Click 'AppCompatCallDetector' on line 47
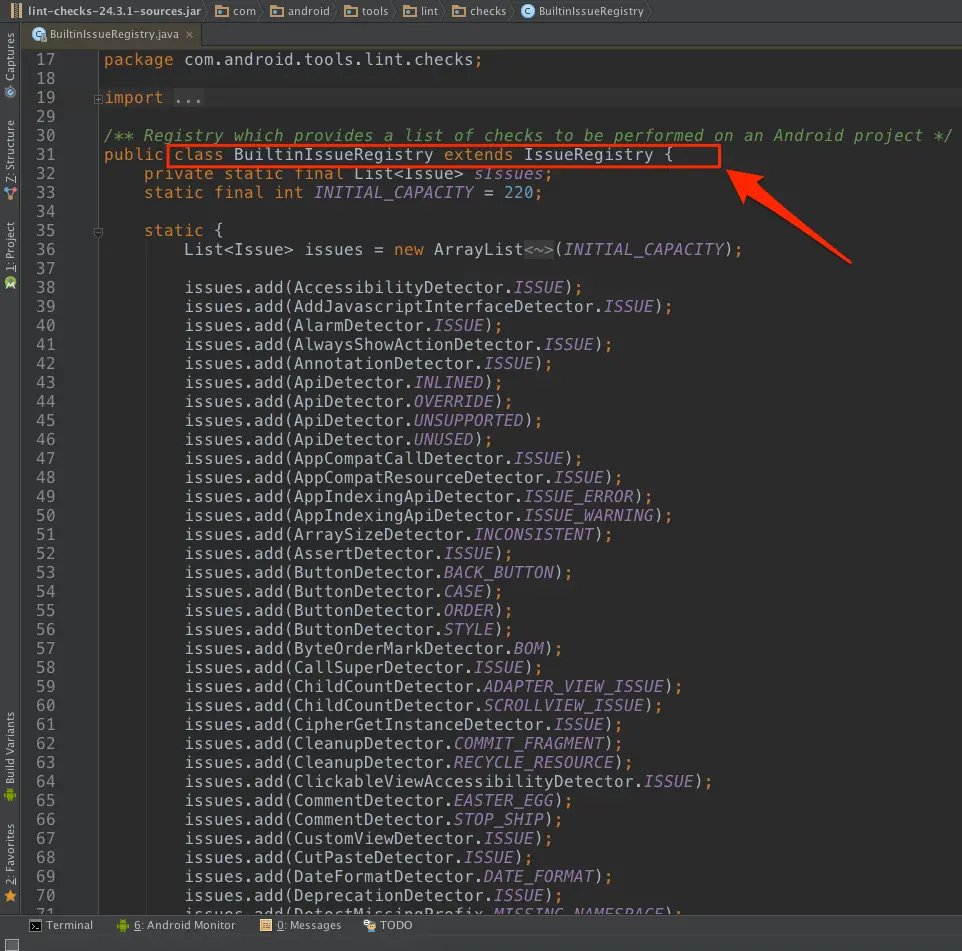The width and height of the screenshot is (962, 951). pos(398,459)
